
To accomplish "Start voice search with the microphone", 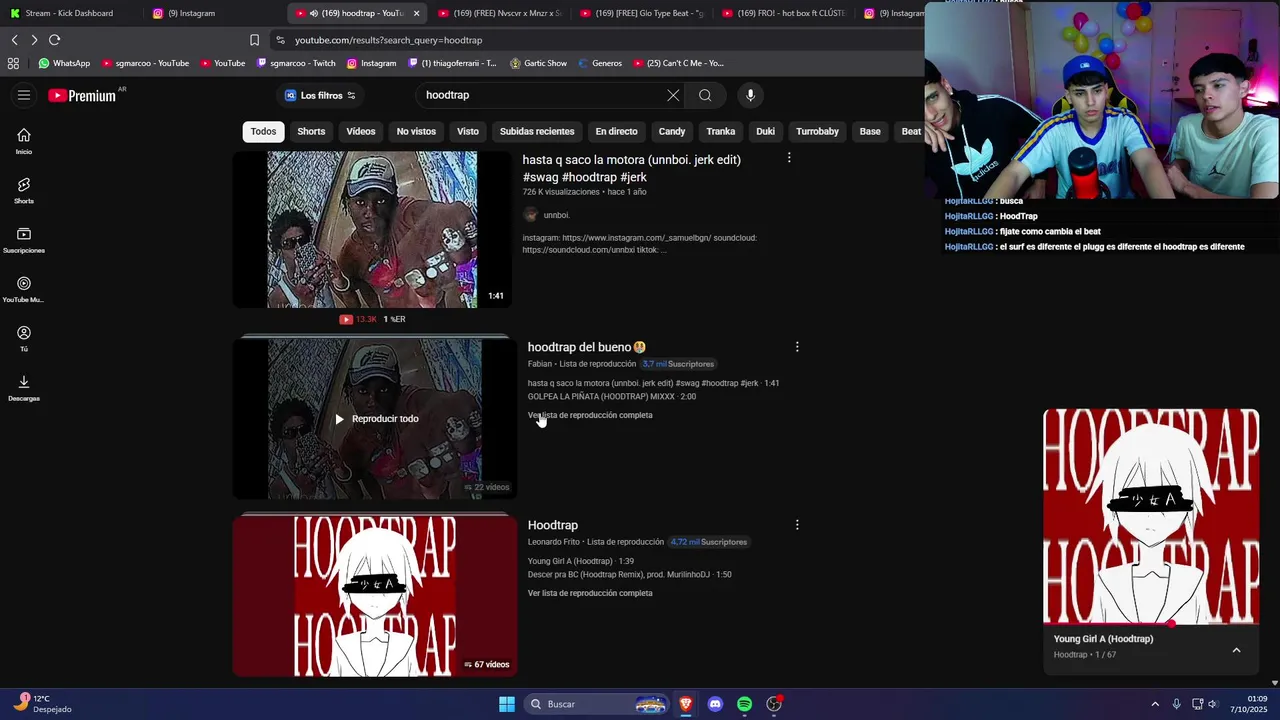I will click(750, 95).
